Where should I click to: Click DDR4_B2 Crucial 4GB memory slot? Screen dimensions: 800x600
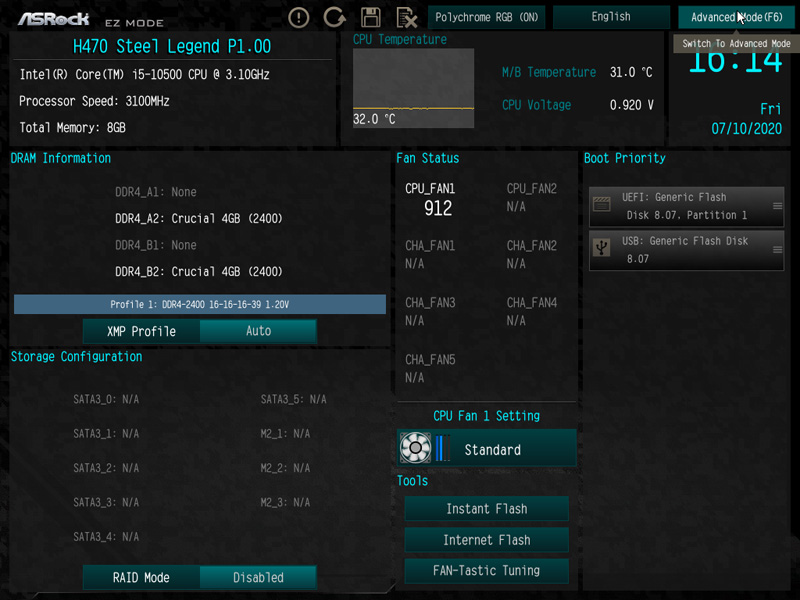[x=198, y=272]
